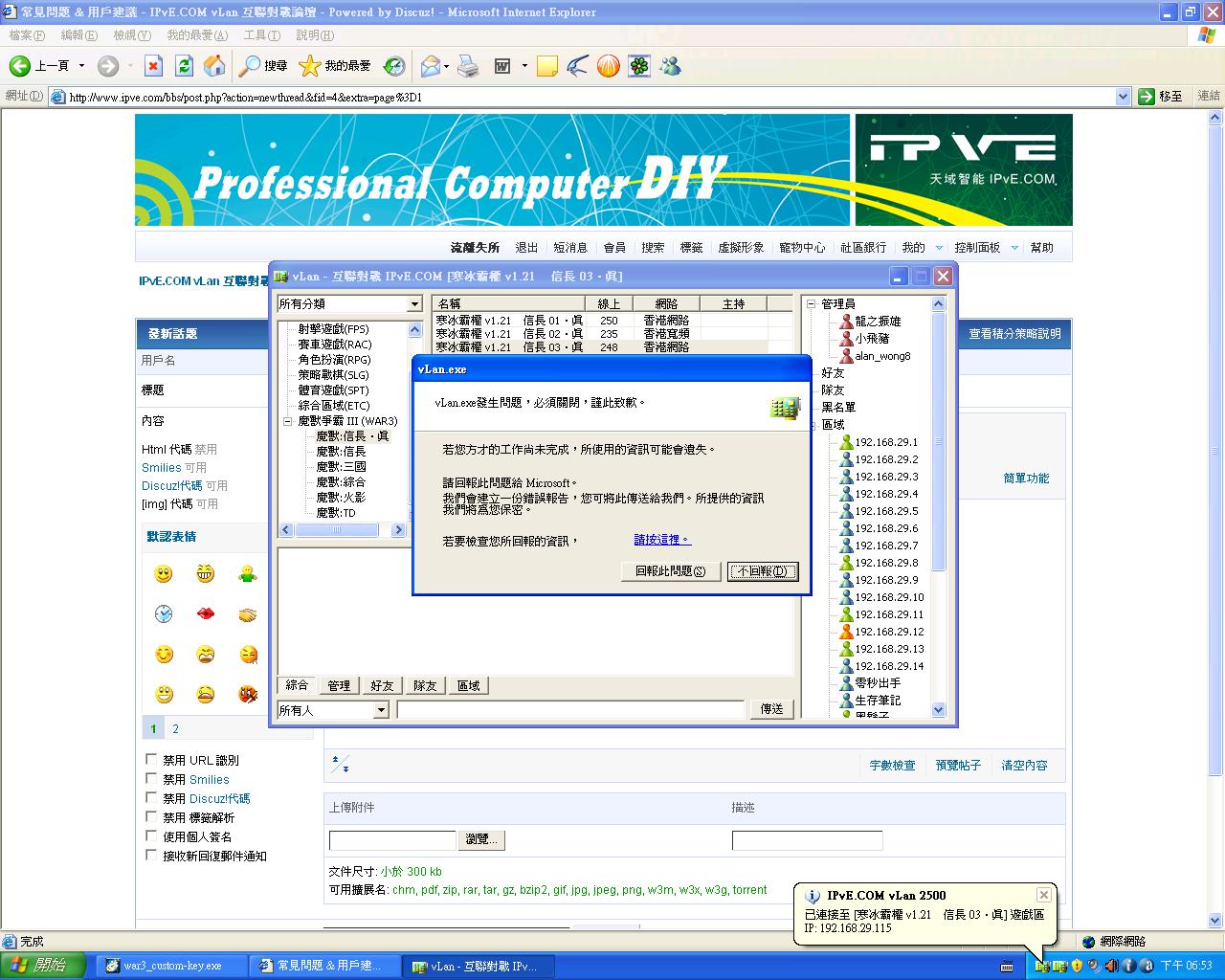Collapse the 魔獸爭霸 III (WAR3) tree node
Image resolution: width=1225 pixels, height=980 pixels.
tap(288, 421)
